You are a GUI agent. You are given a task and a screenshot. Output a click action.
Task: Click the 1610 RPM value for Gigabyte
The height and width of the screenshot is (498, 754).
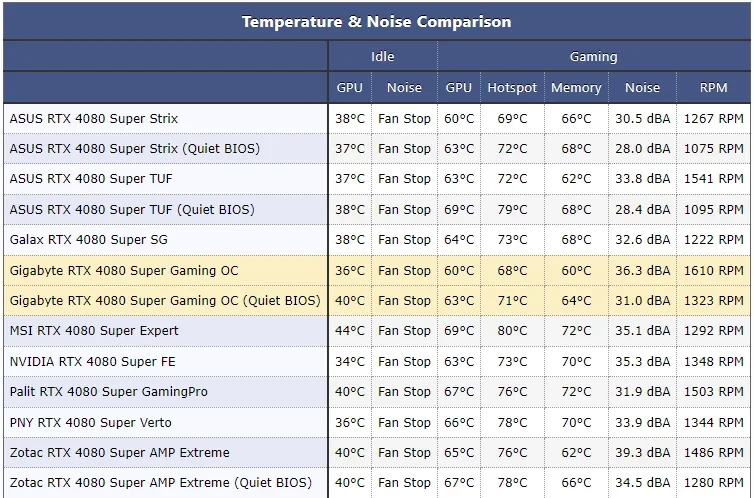click(x=714, y=270)
